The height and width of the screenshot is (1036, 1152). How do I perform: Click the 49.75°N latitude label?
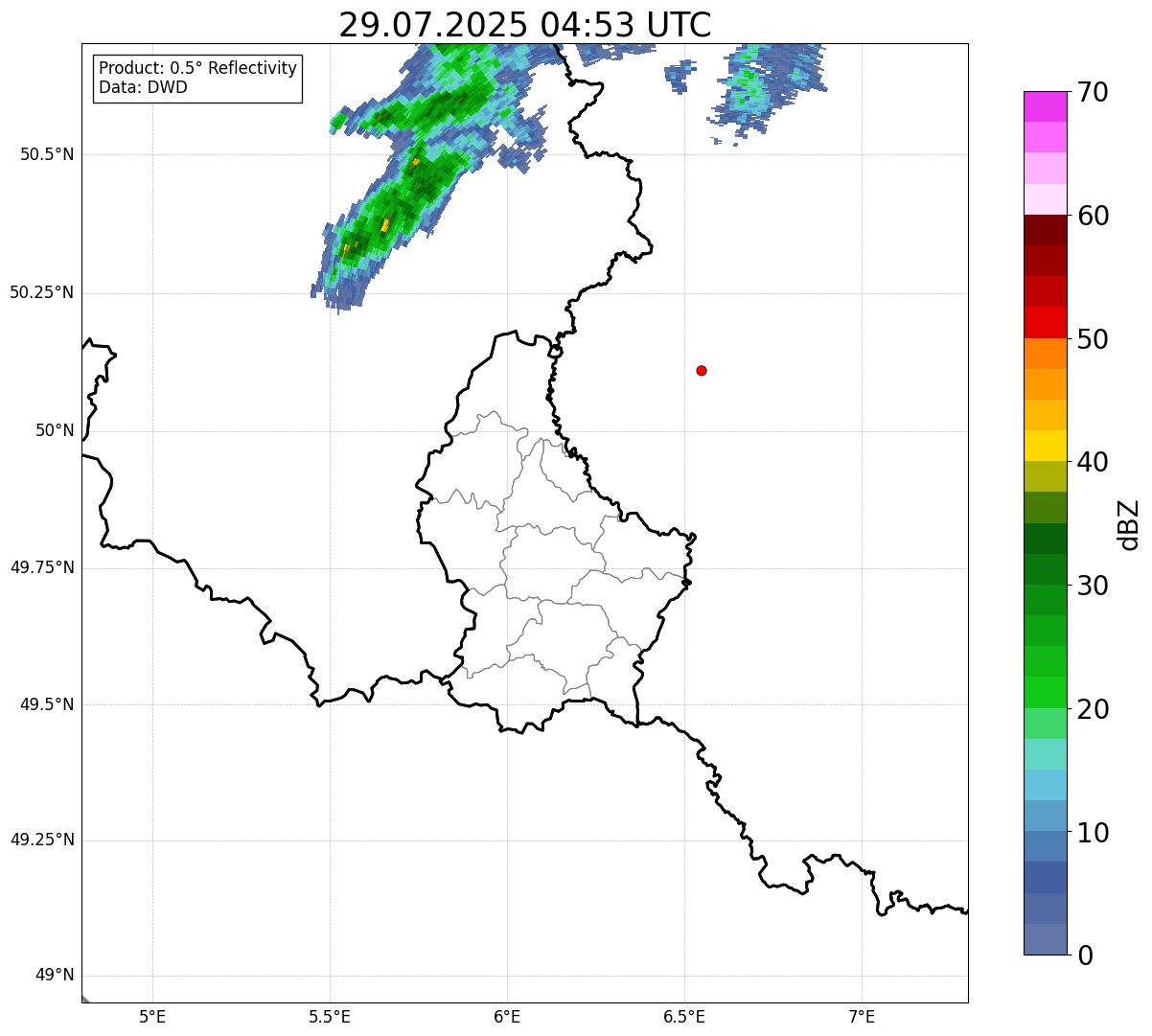pyautogui.click(x=42, y=567)
